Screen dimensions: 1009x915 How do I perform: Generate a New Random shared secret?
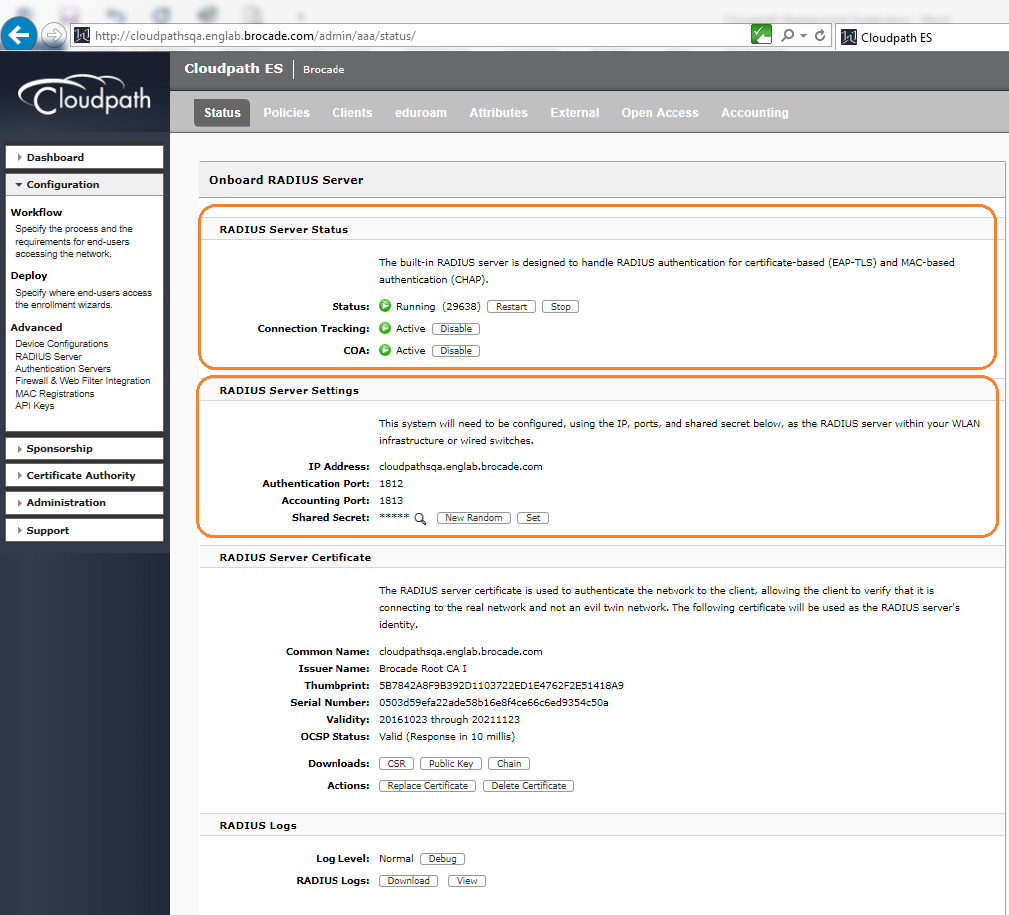click(x=474, y=518)
